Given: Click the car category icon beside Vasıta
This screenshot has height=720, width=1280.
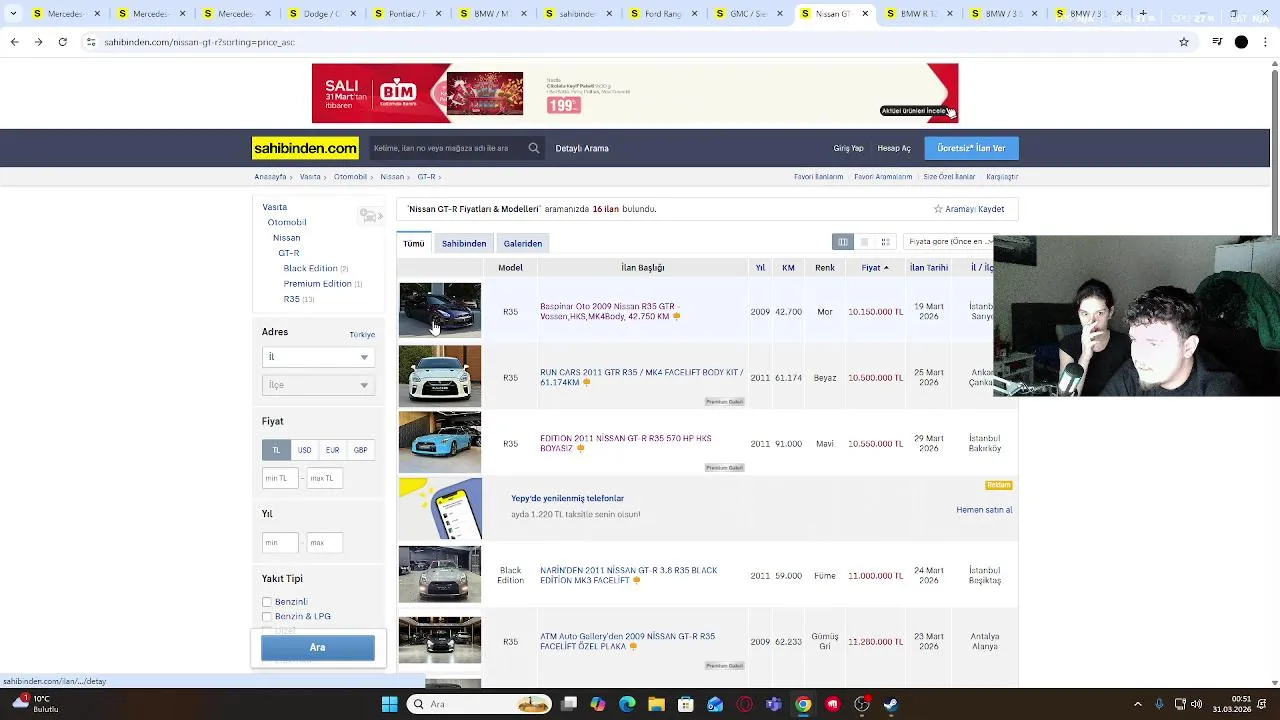Looking at the screenshot, I should (x=370, y=216).
